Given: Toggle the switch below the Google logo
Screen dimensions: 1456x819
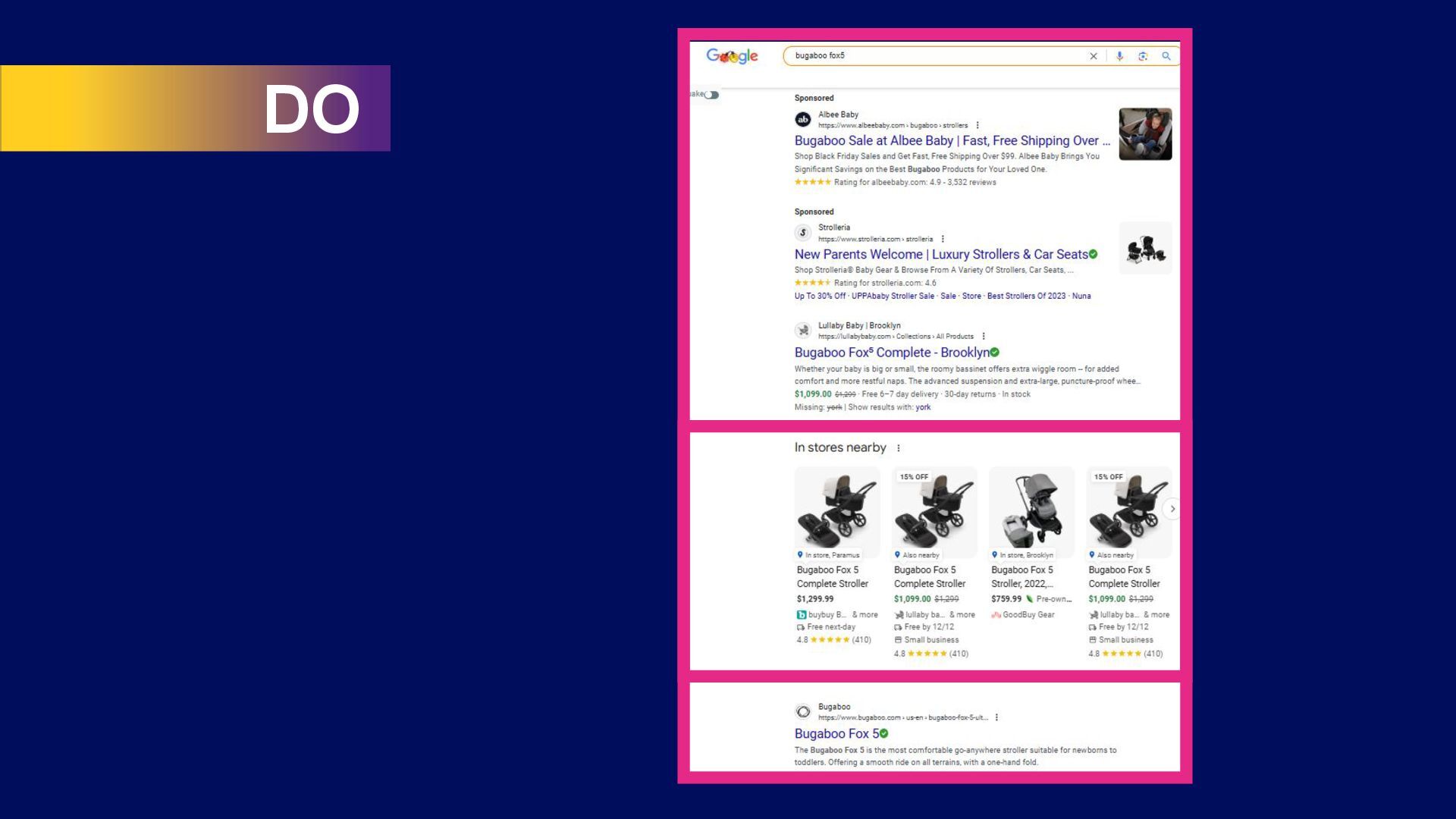Looking at the screenshot, I should tap(711, 95).
